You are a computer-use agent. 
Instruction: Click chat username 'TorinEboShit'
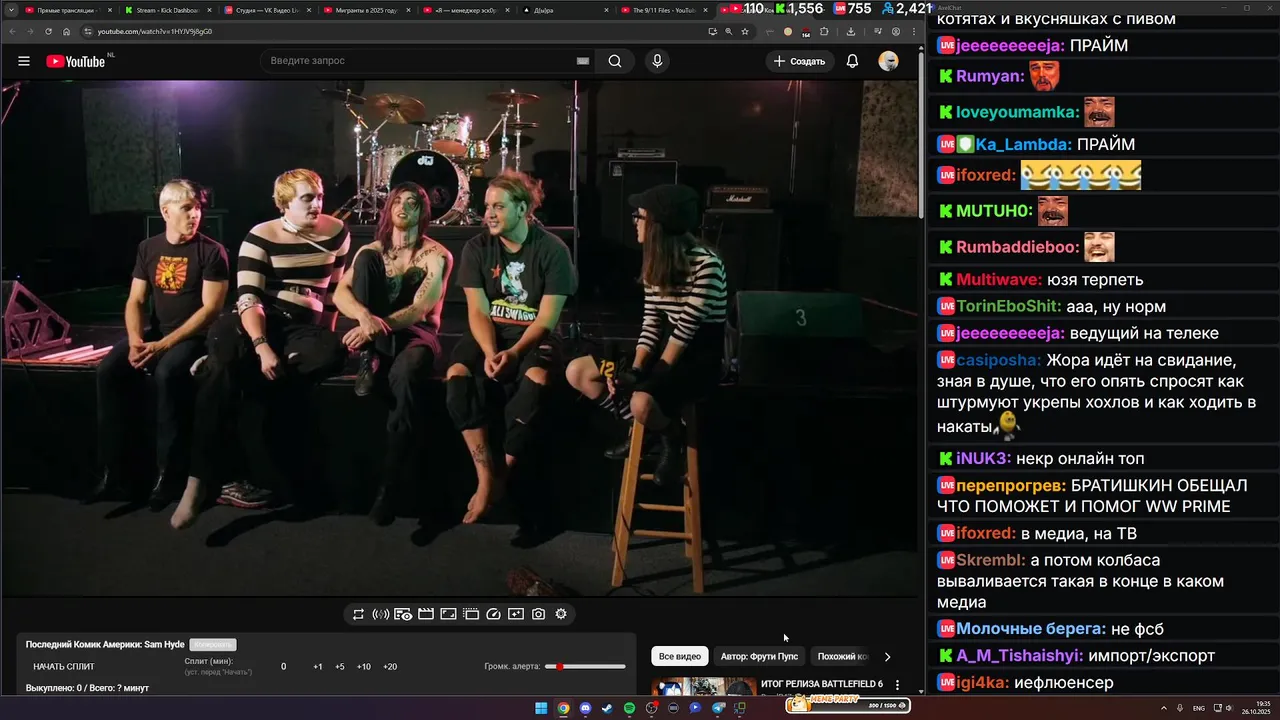click(1009, 306)
